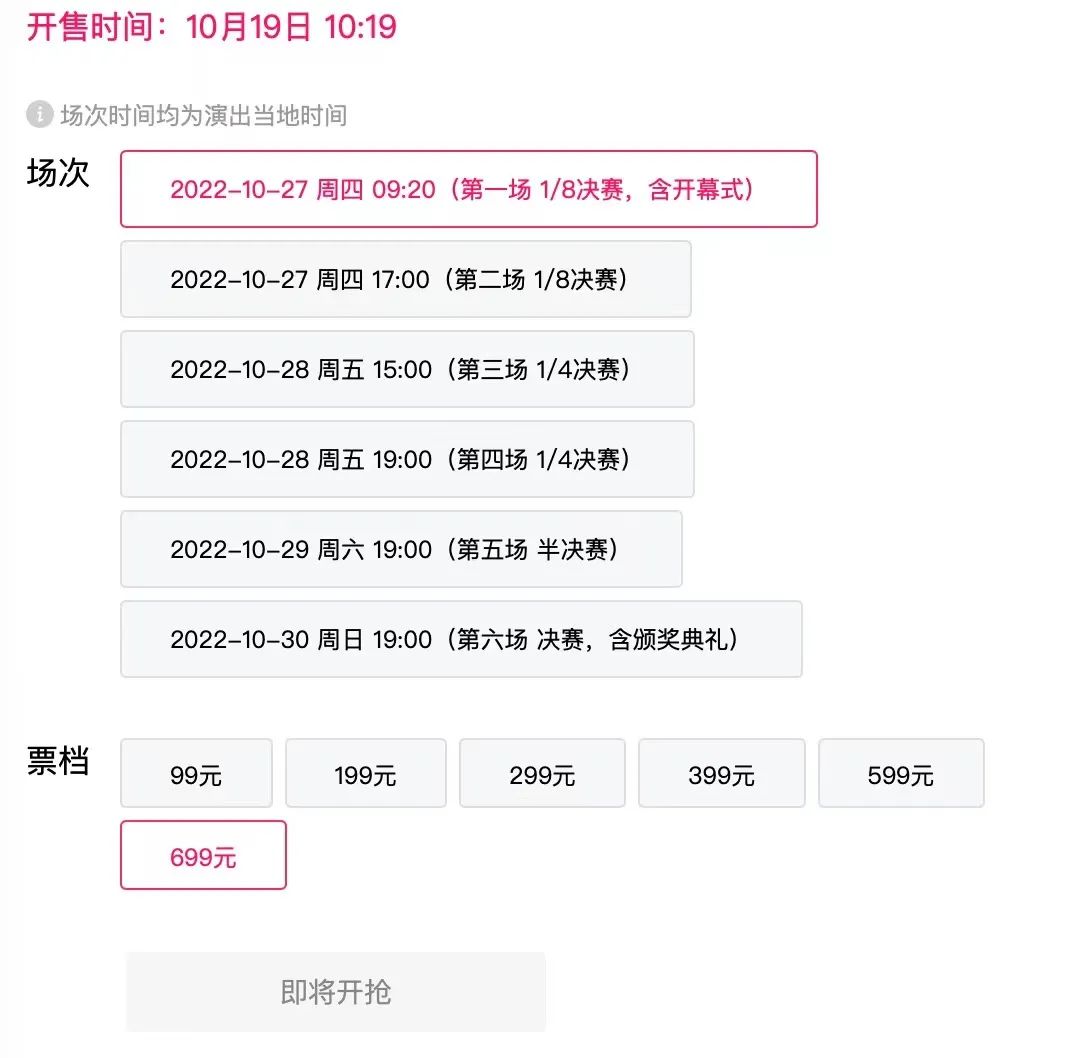Choose the 199元 ticket tier
The width and height of the screenshot is (1080, 1058).
365,774
